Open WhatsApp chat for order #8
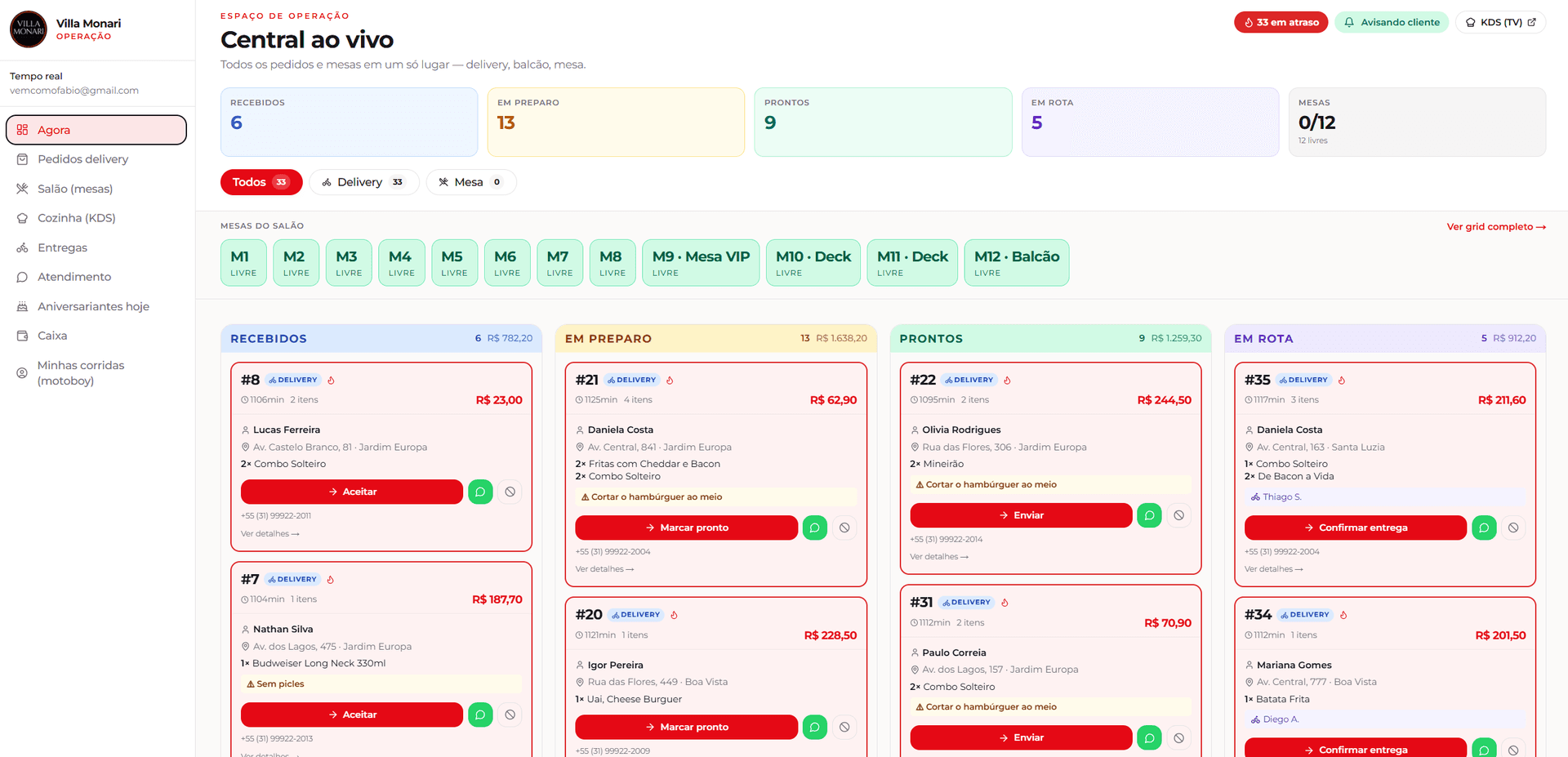Image resolution: width=1568 pixels, height=757 pixels. coord(480,492)
